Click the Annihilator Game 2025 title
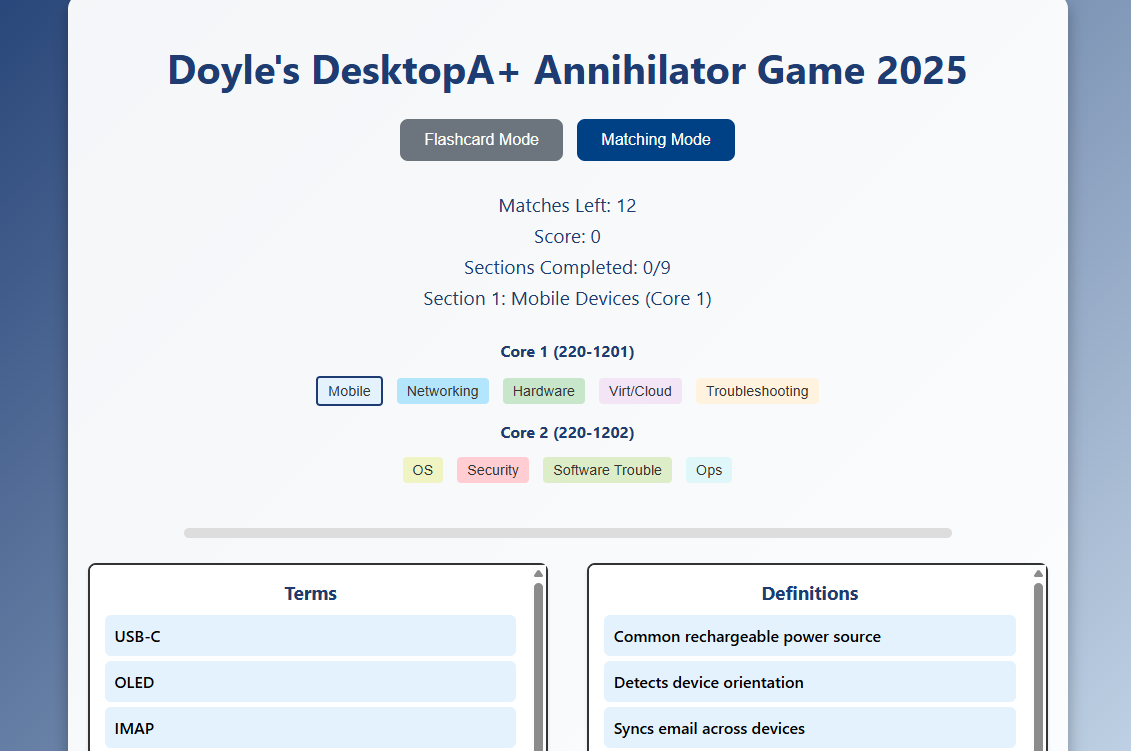This screenshot has height=751, width=1131. coord(568,71)
